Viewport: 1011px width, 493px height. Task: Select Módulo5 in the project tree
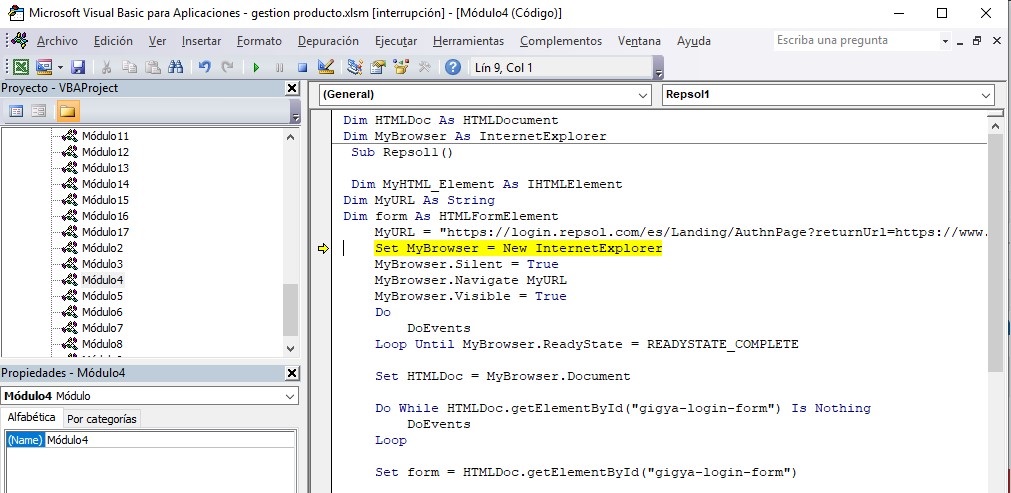tap(102, 296)
